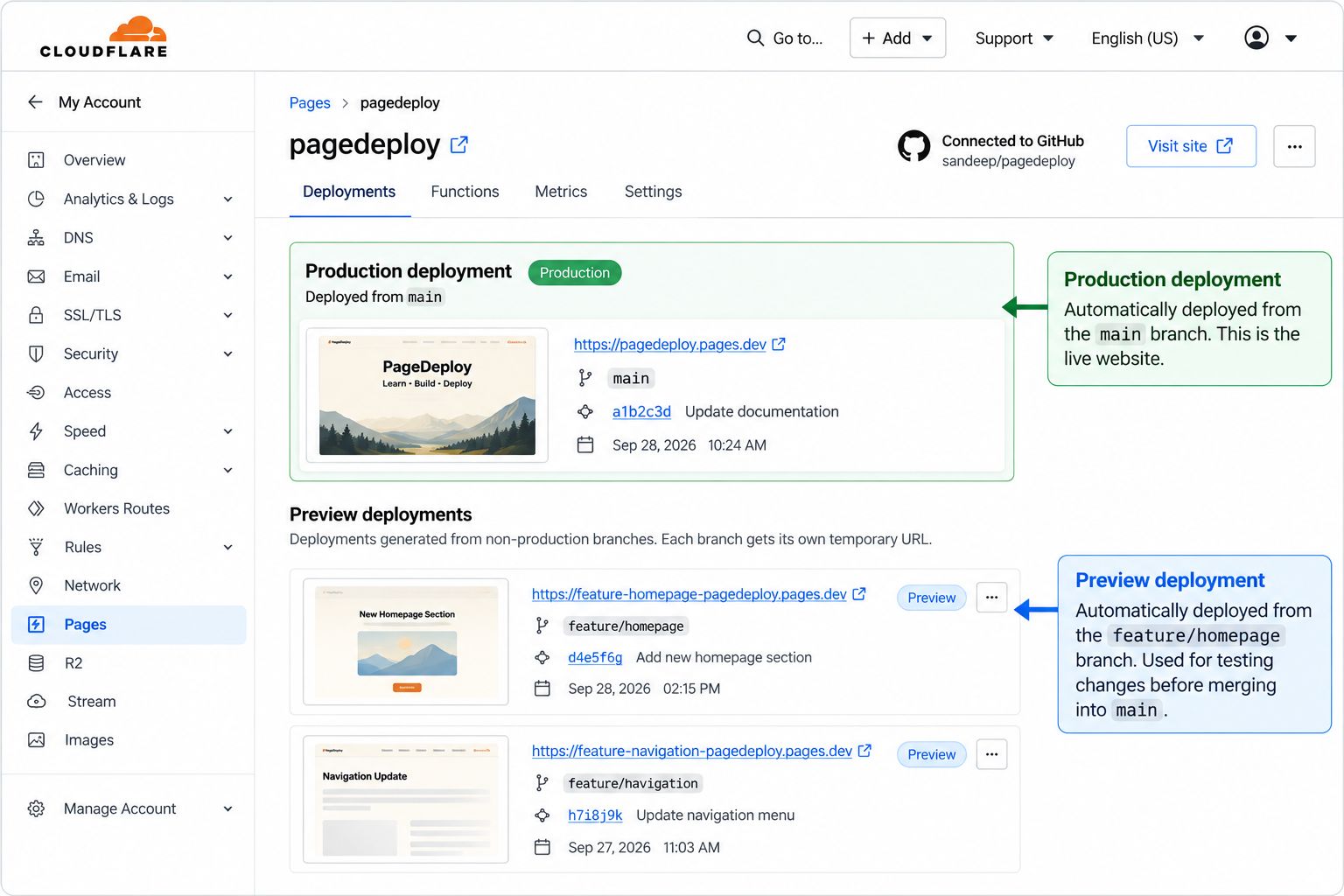Click the PageDeploy production thumbnail
Image resolution: width=1344 pixels, height=896 pixels.
point(427,395)
